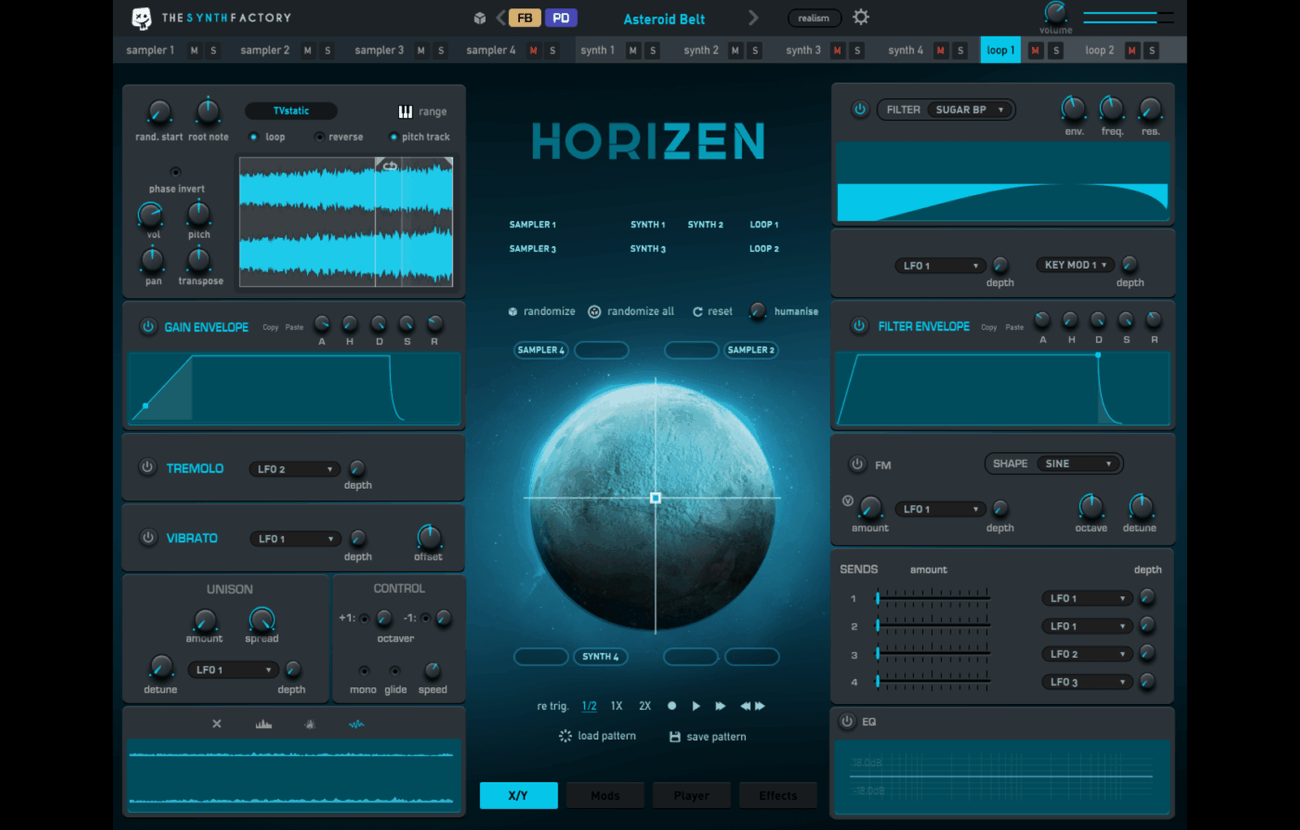The image size is (1300, 830).
Task: Play the X/Y pattern
Action: (696, 706)
